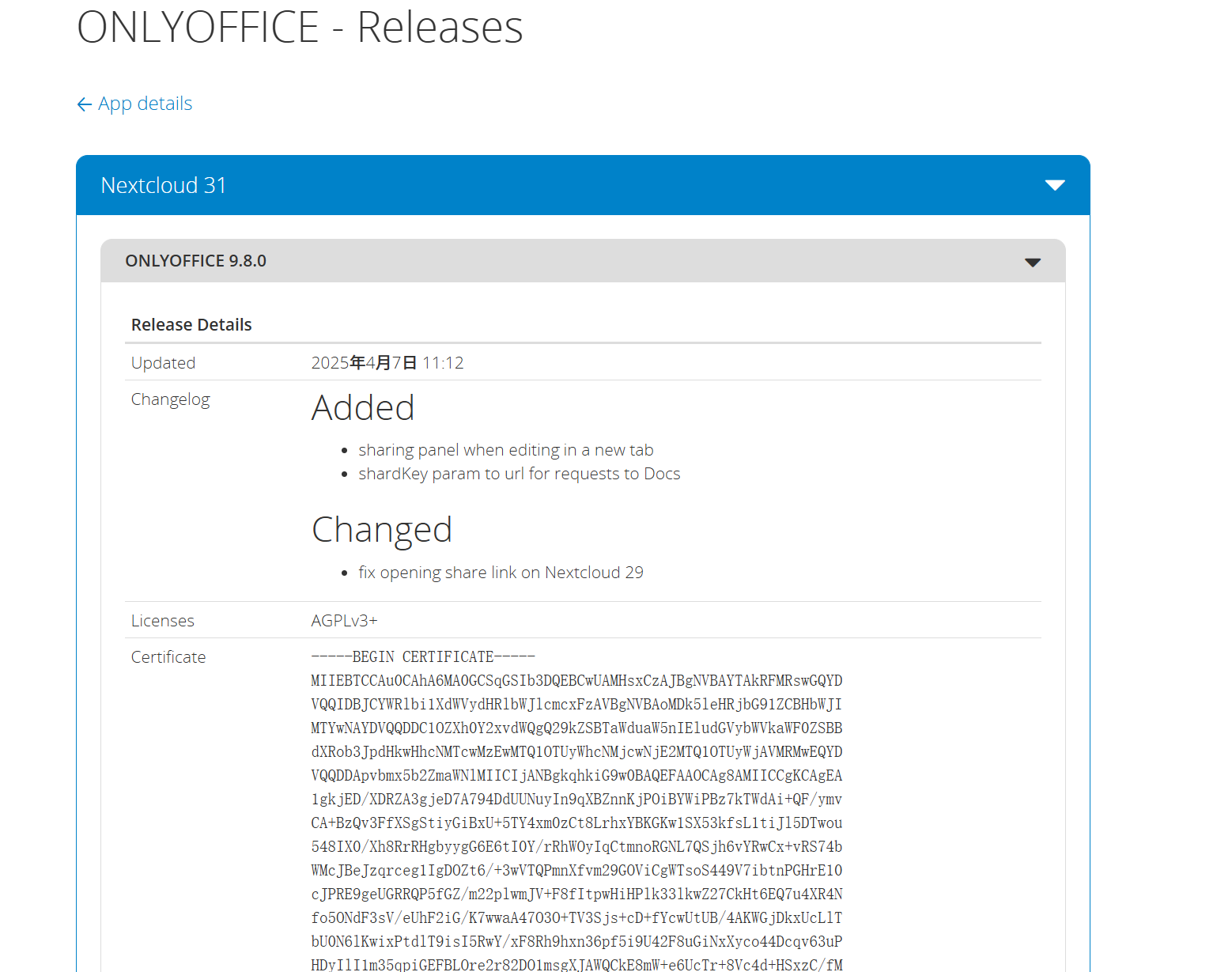Collapse the ONLYOFFICE 9.8.0 release panel

pyautogui.click(x=583, y=261)
